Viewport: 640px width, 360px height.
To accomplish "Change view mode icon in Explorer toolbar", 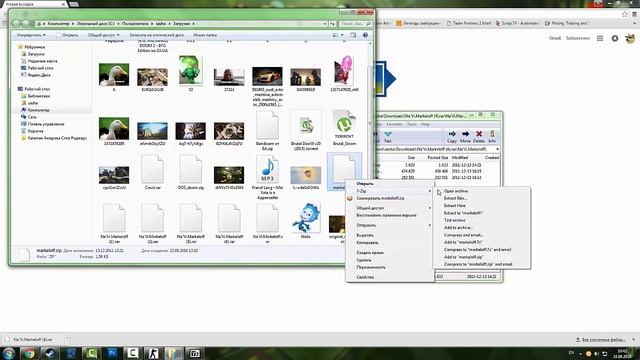I will 335,35.
